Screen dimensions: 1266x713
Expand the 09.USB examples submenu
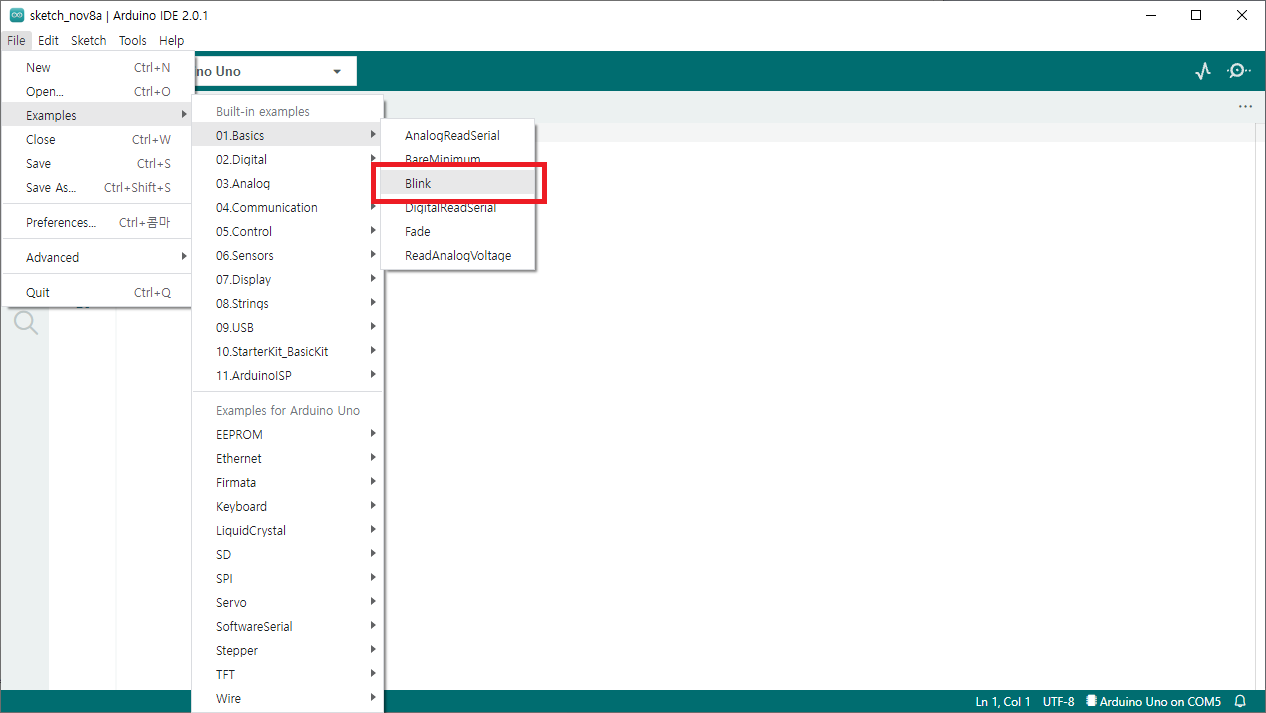click(287, 328)
